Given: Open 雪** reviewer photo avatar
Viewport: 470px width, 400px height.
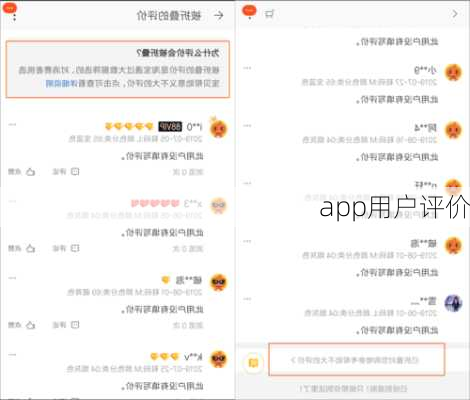Looking at the screenshot, I should pyautogui.click(x=453, y=303).
